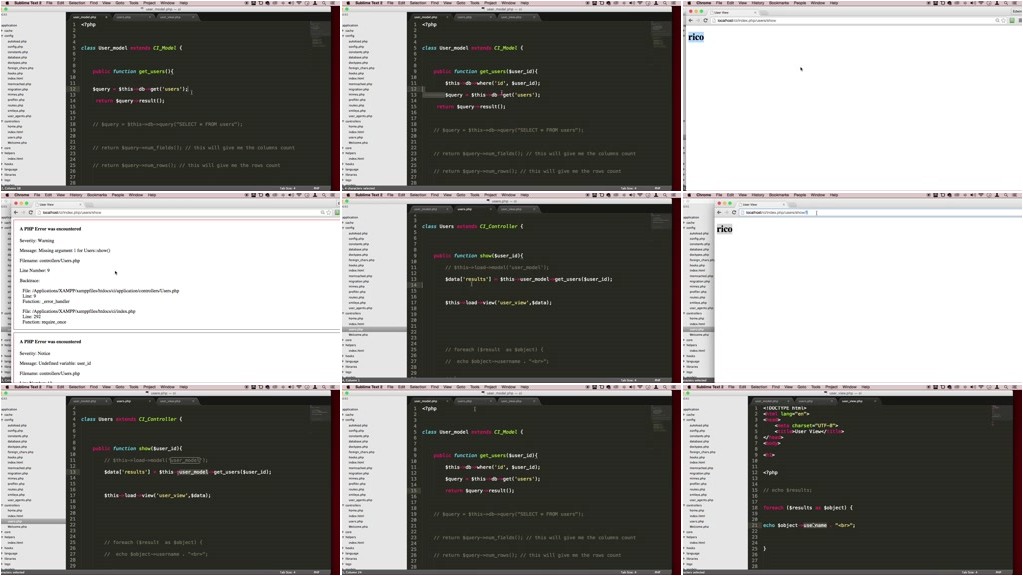Click line 12 code in top-left Sublime frame
Image resolution: width=1023 pixels, height=576 pixels.
[x=140, y=89]
